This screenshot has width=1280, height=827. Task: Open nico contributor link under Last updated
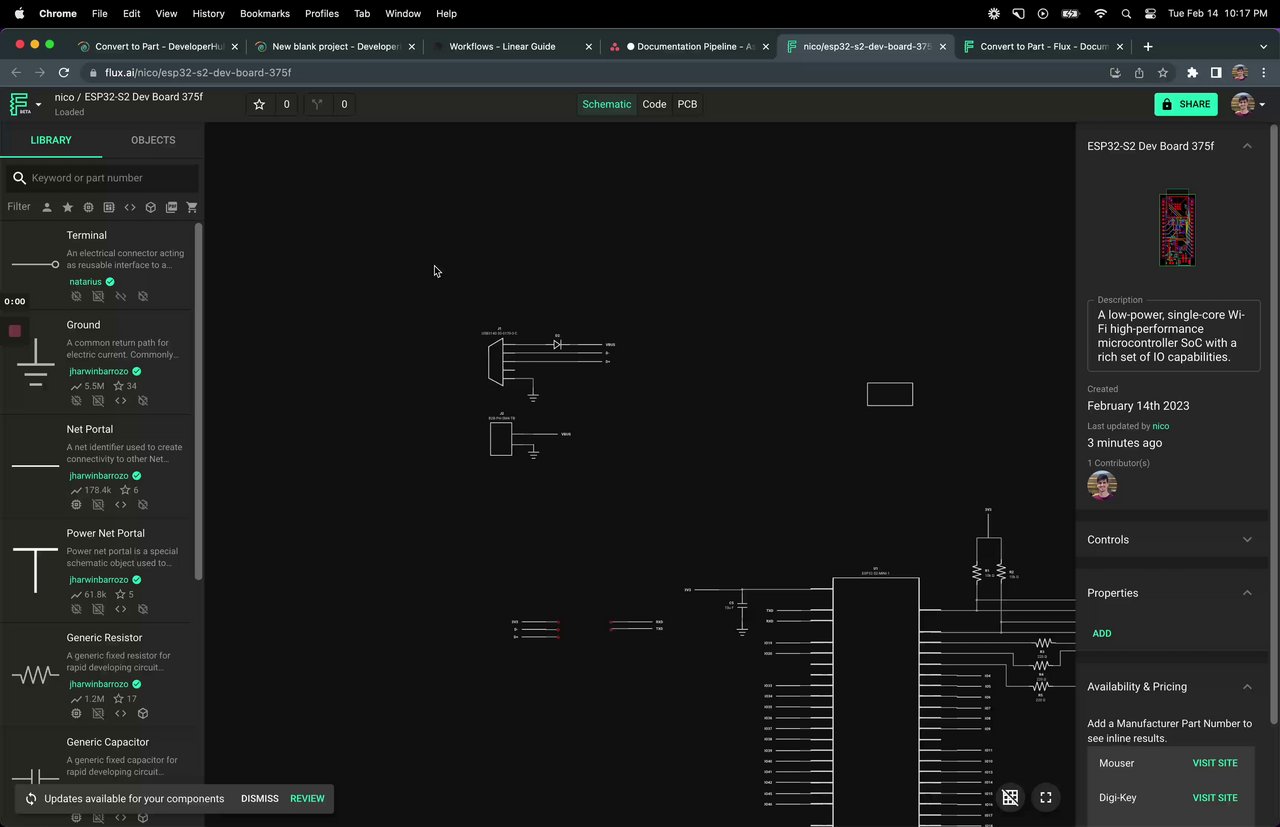tap(1160, 426)
